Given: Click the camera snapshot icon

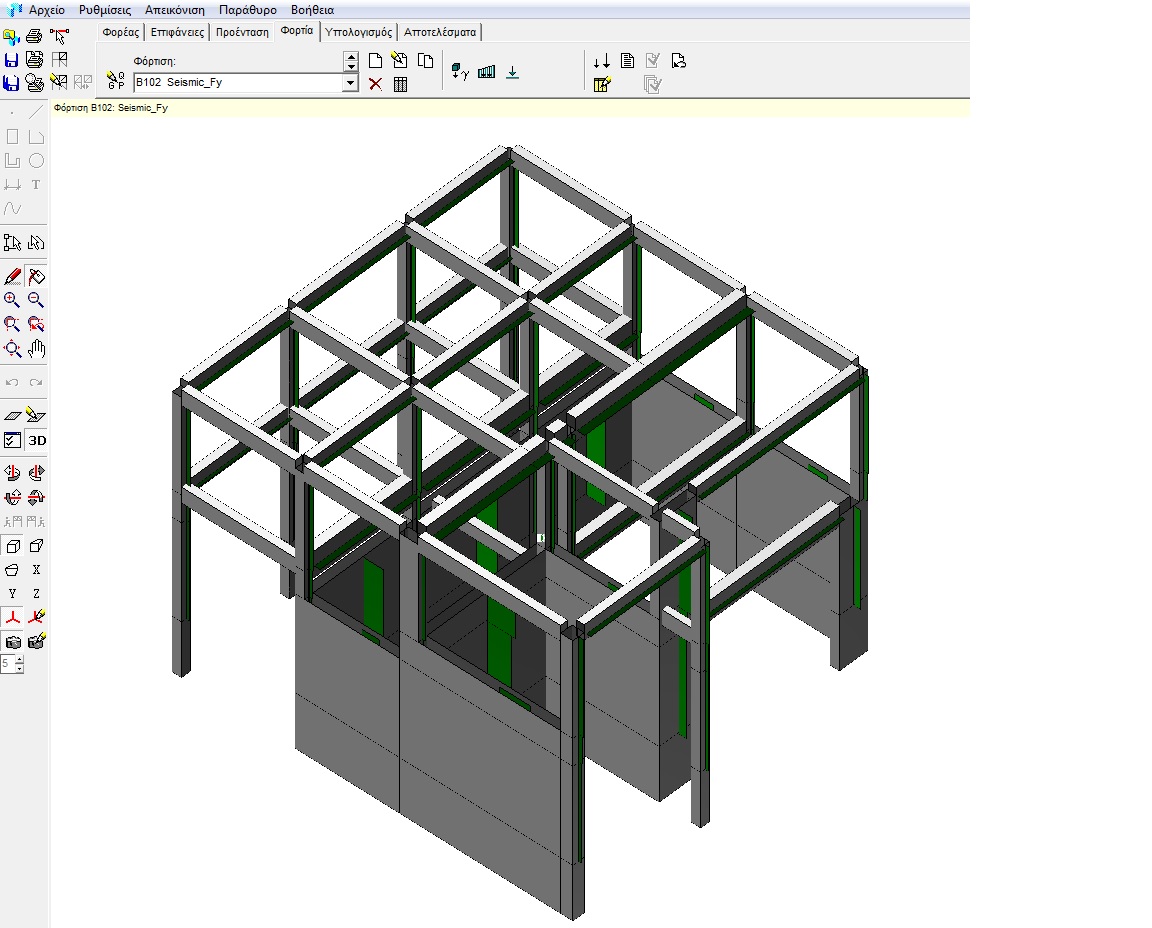Looking at the screenshot, I should (x=12, y=642).
